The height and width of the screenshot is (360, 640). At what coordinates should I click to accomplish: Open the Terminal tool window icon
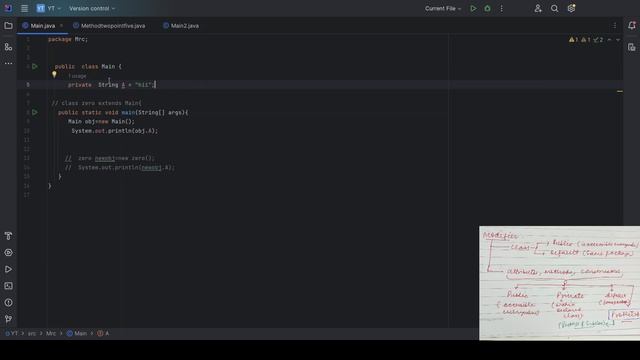point(8,286)
